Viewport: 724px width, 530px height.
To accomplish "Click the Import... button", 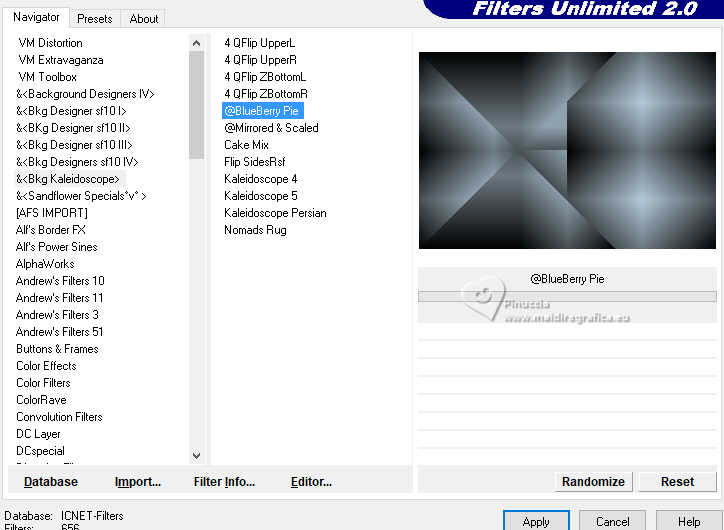I will click(138, 482).
